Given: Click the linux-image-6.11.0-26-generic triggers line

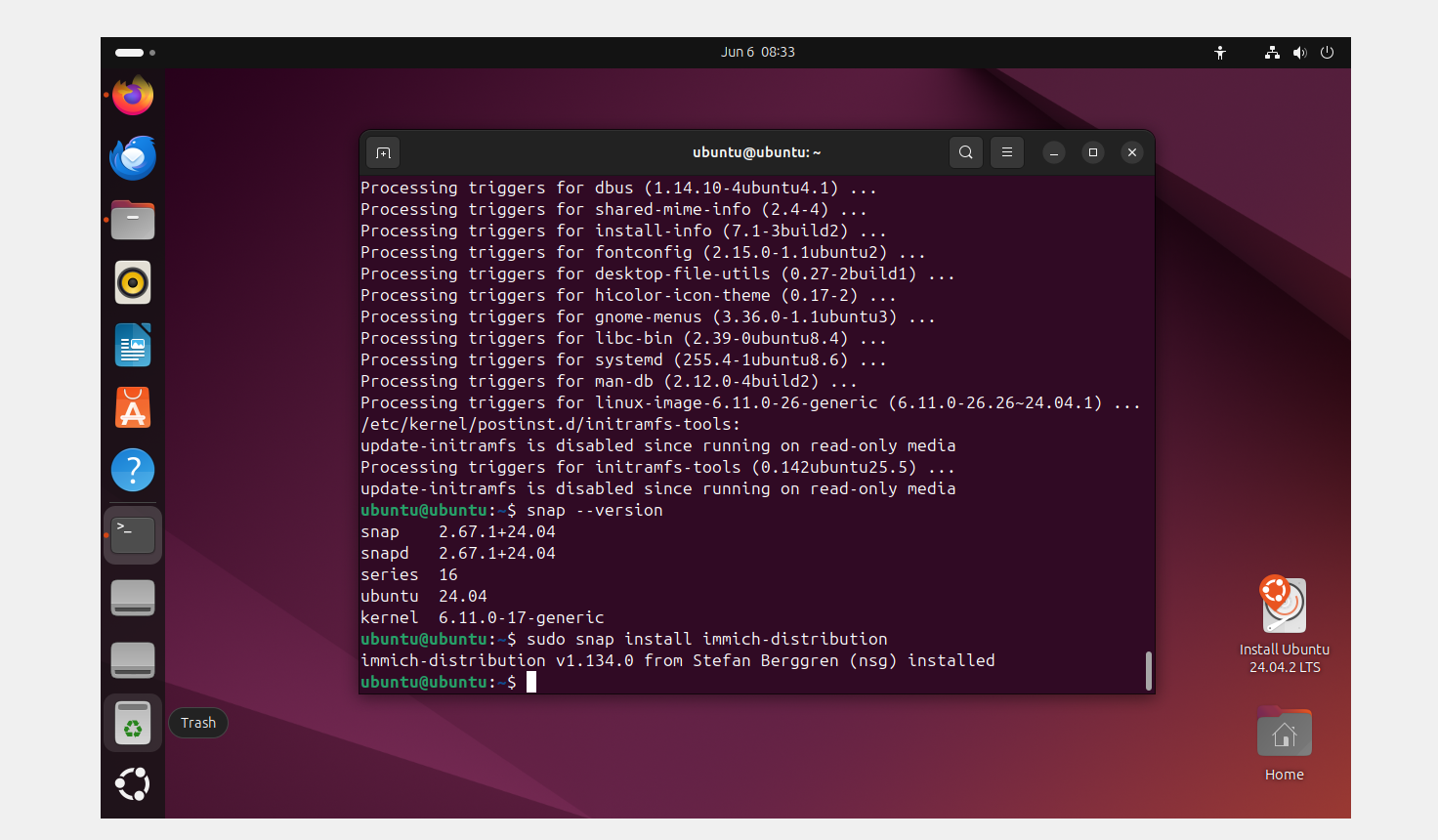Looking at the screenshot, I should [x=751, y=402].
